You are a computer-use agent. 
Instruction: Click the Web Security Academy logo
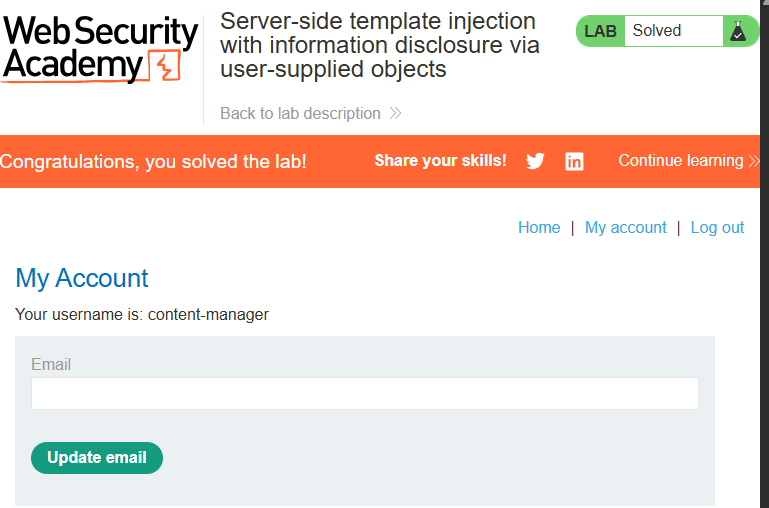(x=100, y=49)
